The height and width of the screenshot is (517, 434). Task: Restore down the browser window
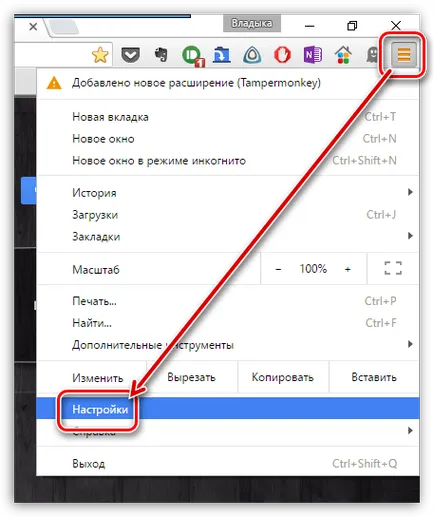coord(352,26)
